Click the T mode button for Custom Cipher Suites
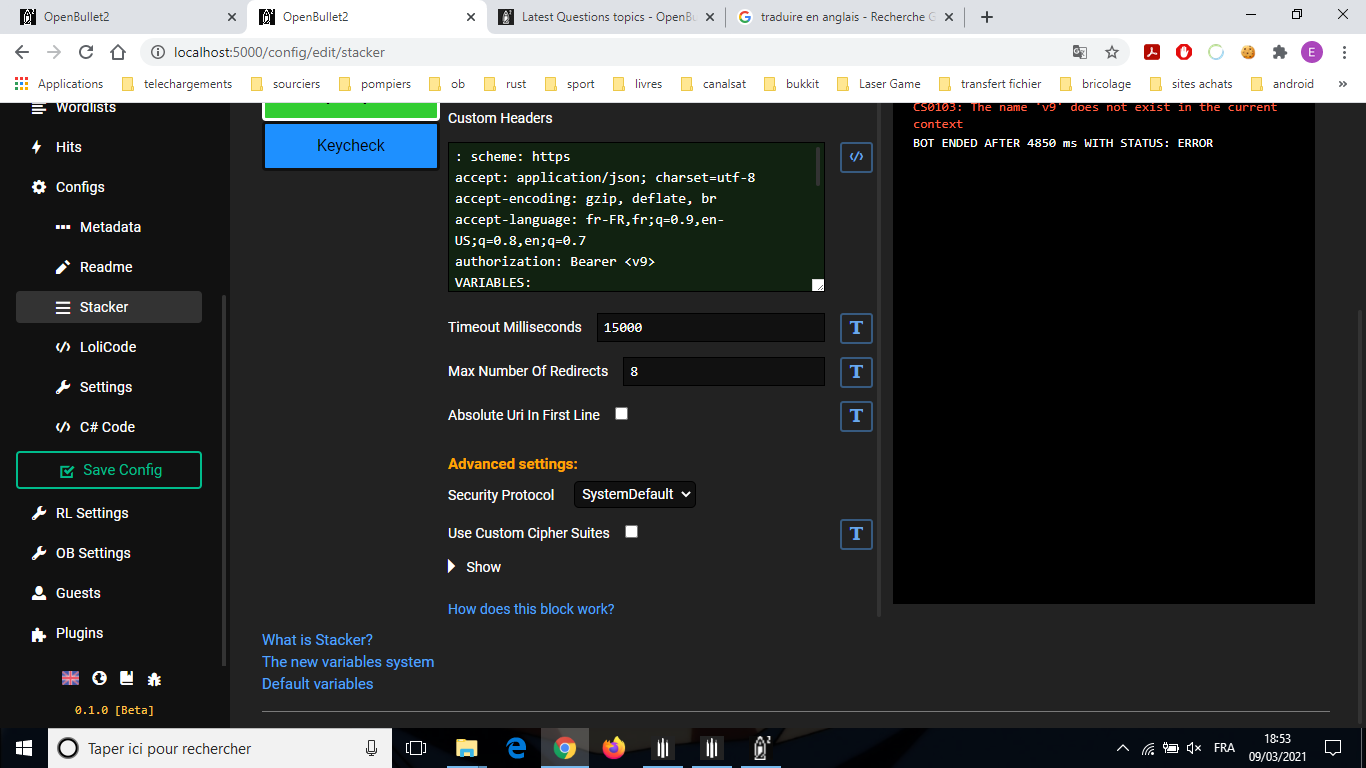 [856, 534]
